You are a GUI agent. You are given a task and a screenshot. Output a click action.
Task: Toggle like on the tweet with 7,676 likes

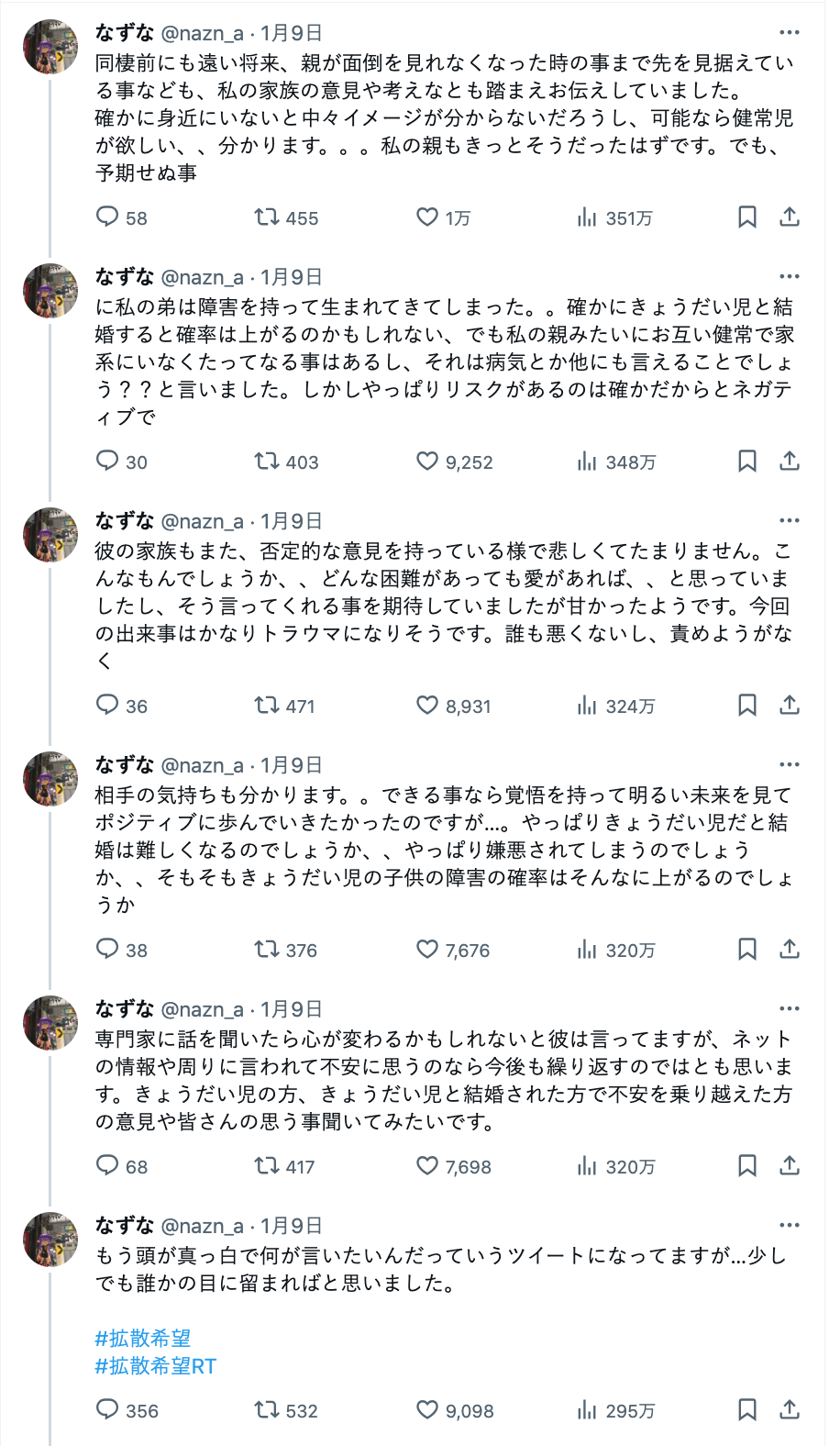point(427,951)
